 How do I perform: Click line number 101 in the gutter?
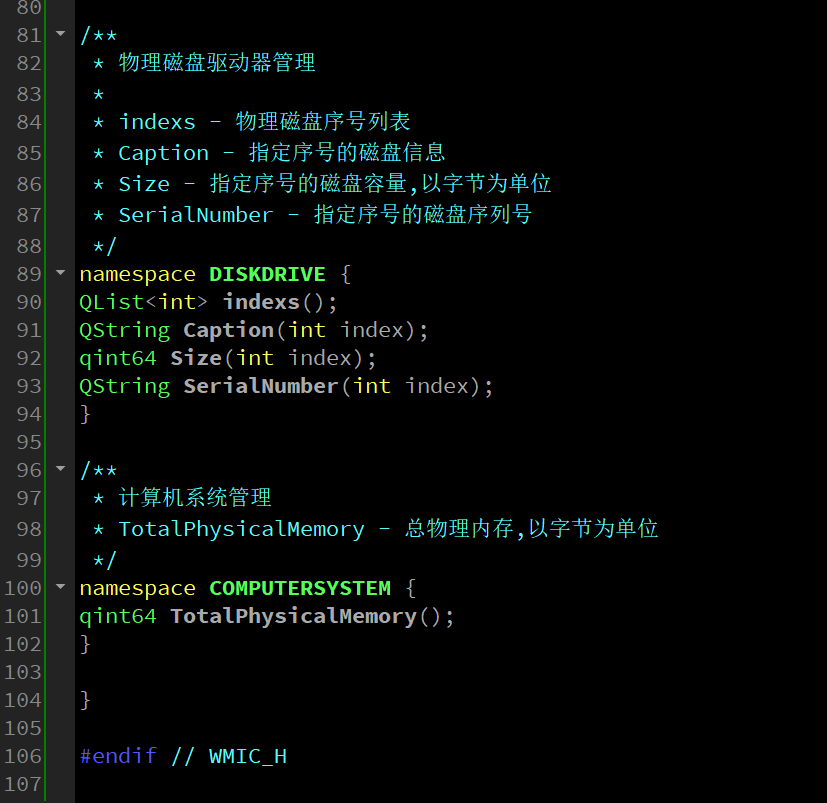tap(23, 616)
